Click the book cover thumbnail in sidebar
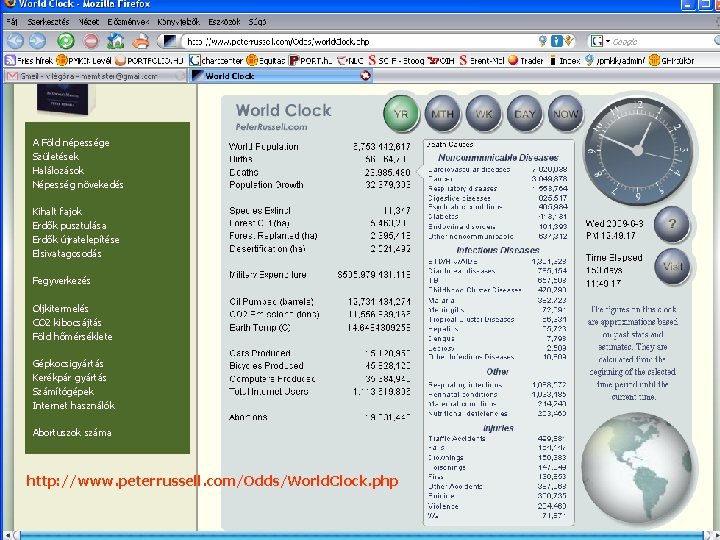This screenshot has height=540, width=720. (x=66, y=99)
